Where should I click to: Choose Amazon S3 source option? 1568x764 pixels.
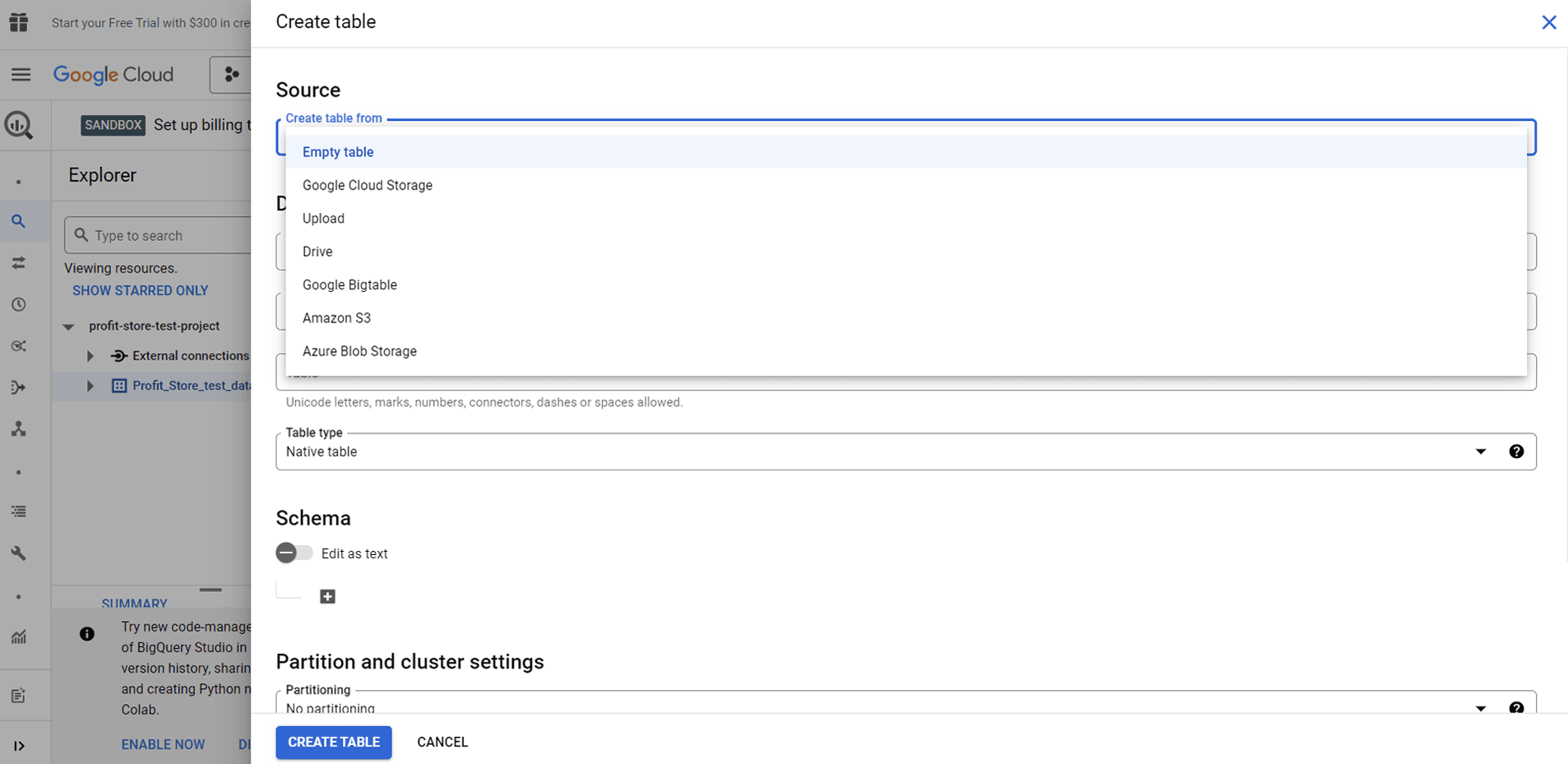(x=905, y=318)
